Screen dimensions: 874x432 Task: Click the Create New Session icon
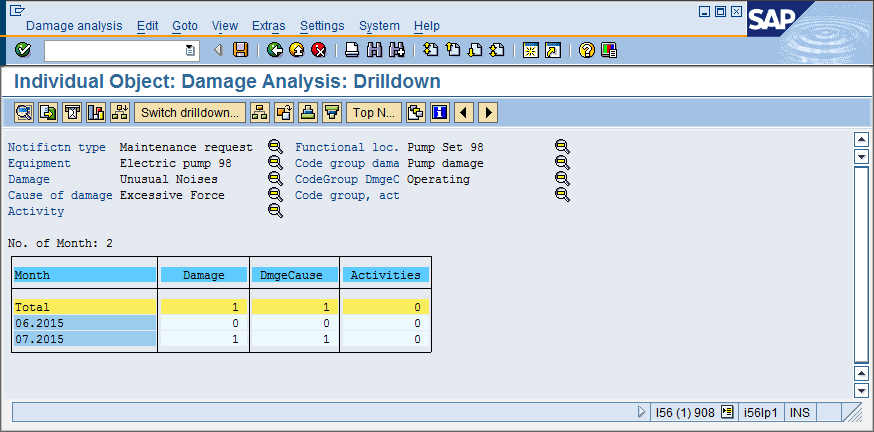click(531, 50)
